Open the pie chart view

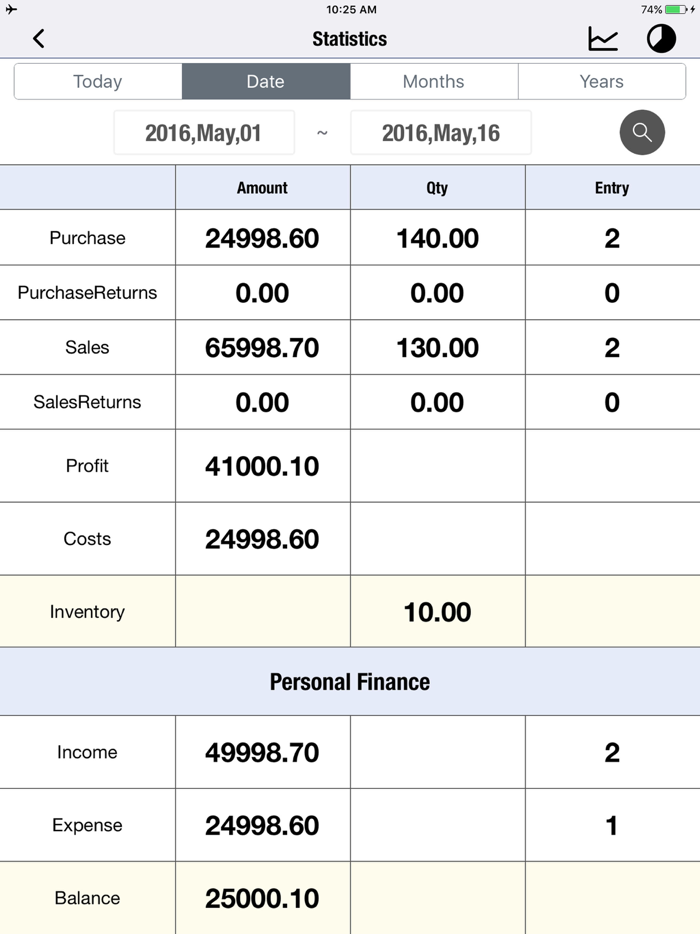(x=660, y=38)
